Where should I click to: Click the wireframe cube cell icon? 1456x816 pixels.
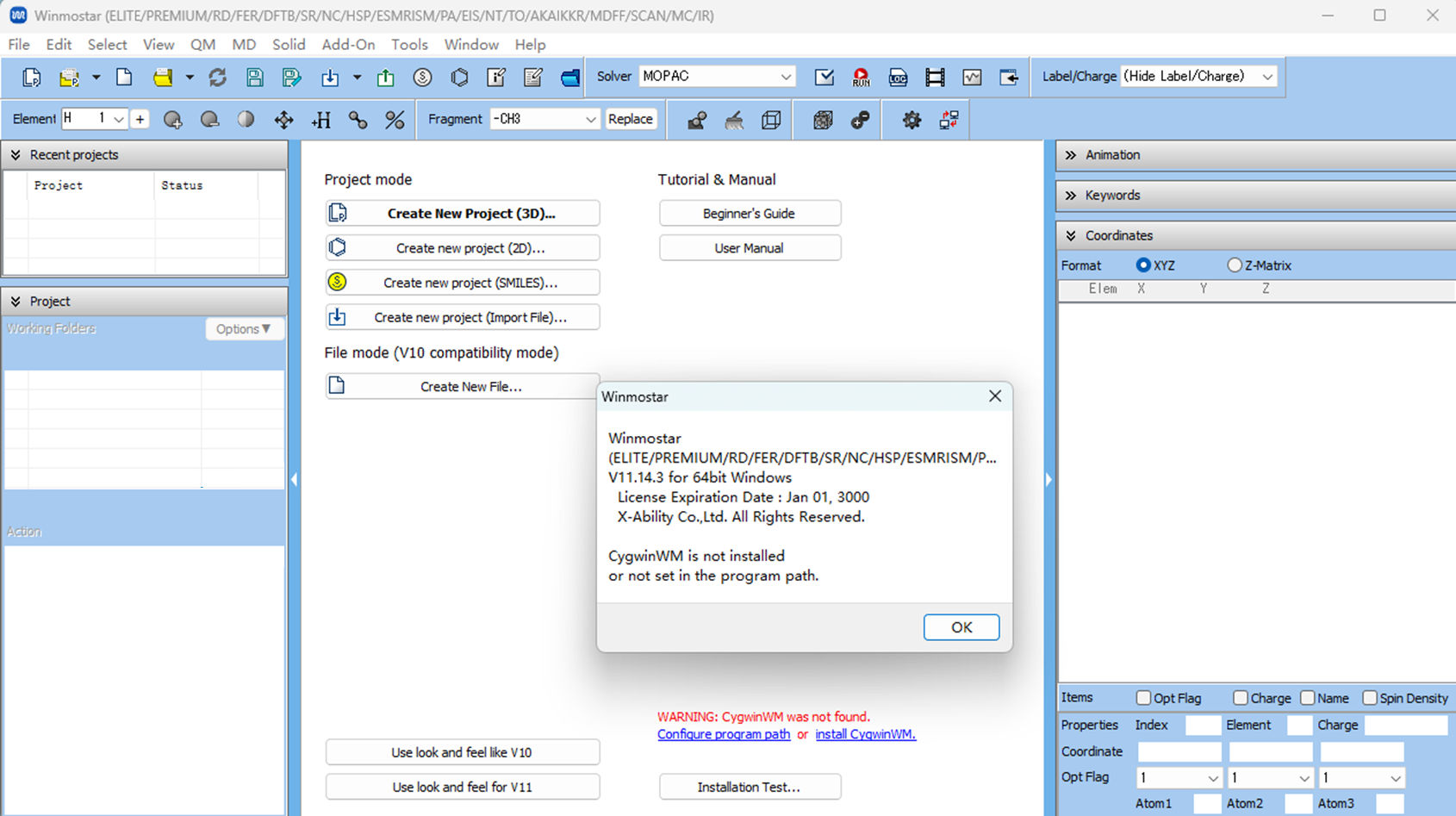tap(771, 120)
